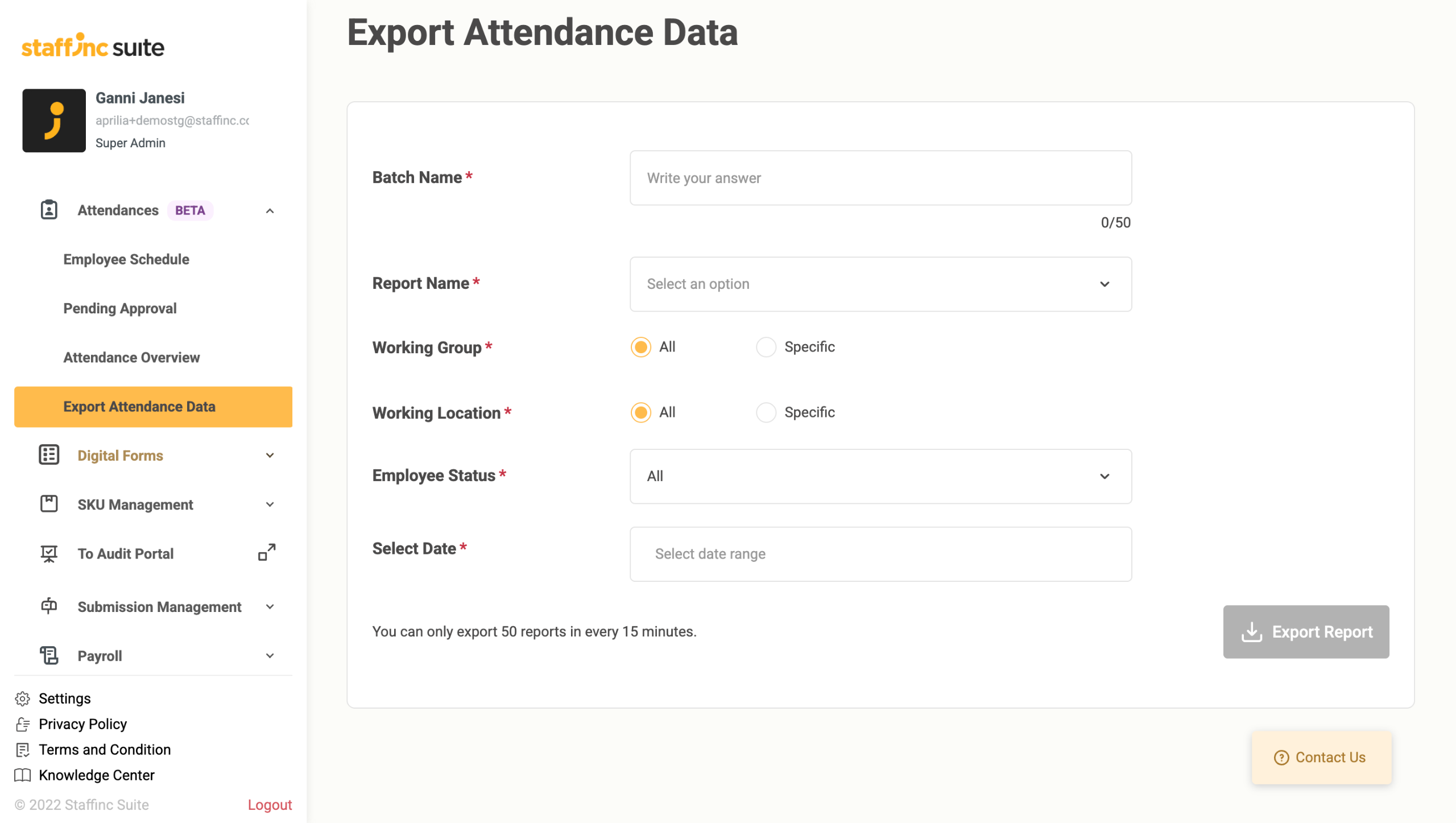Open the Report Name dropdown
This screenshot has width=1456, height=823.
pyautogui.click(x=880, y=284)
